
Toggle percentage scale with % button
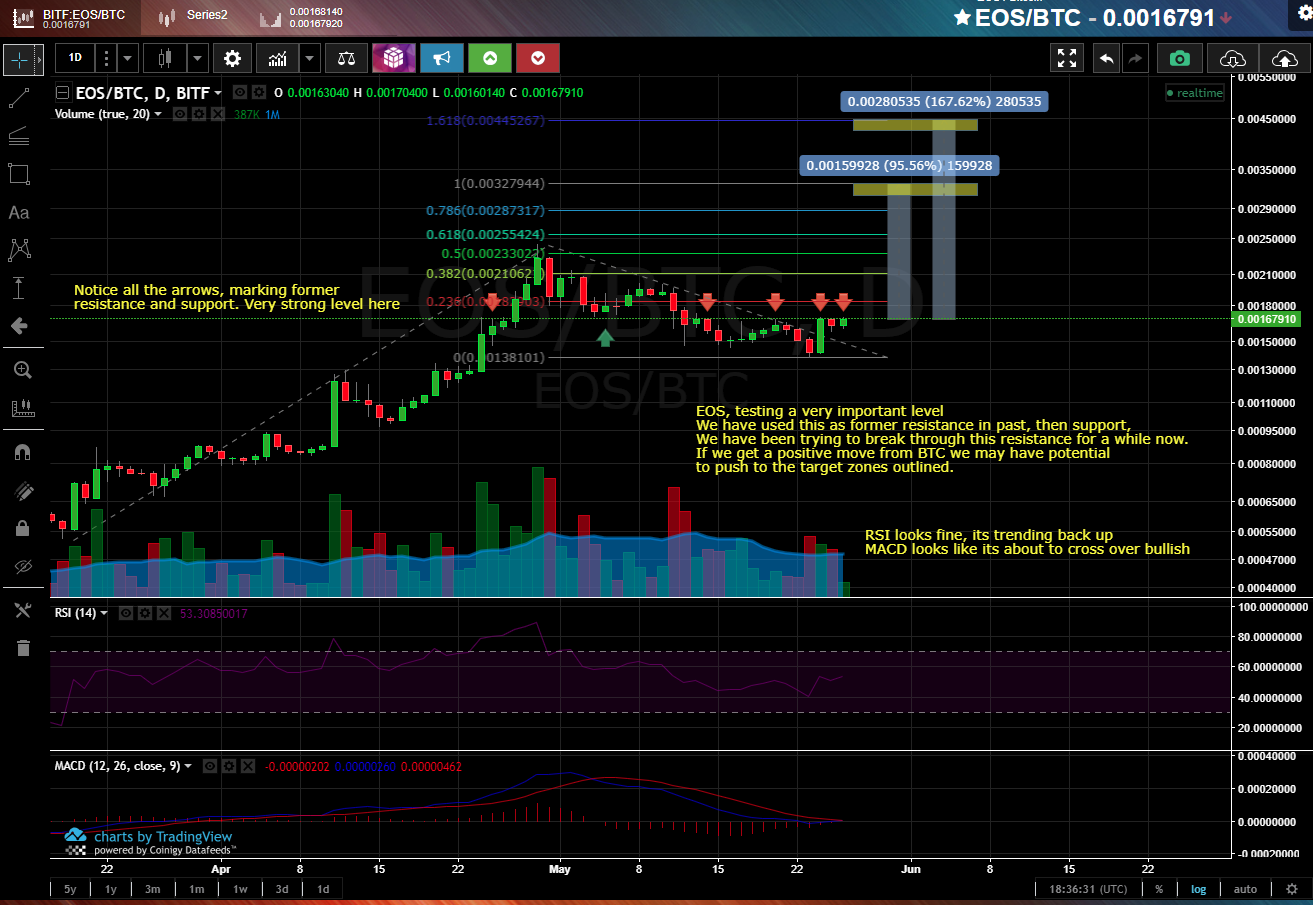coord(1159,889)
